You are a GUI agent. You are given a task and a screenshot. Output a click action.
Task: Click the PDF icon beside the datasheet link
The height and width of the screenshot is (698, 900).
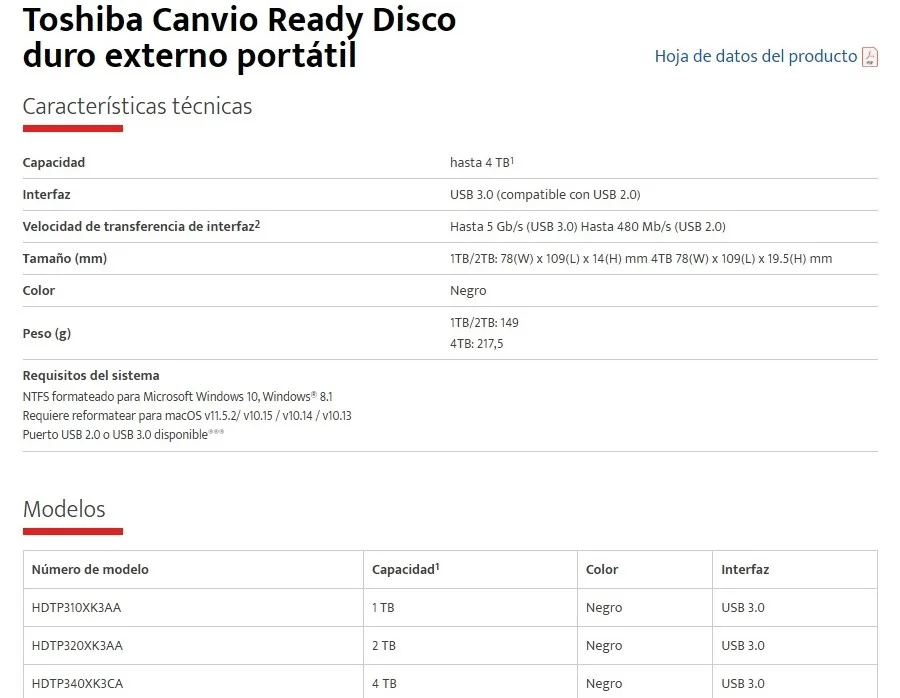(x=870, y=57)
